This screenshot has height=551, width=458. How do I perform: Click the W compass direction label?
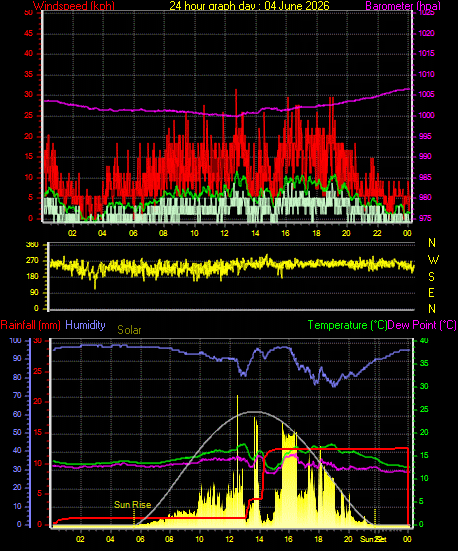click(x=433, y=260)
